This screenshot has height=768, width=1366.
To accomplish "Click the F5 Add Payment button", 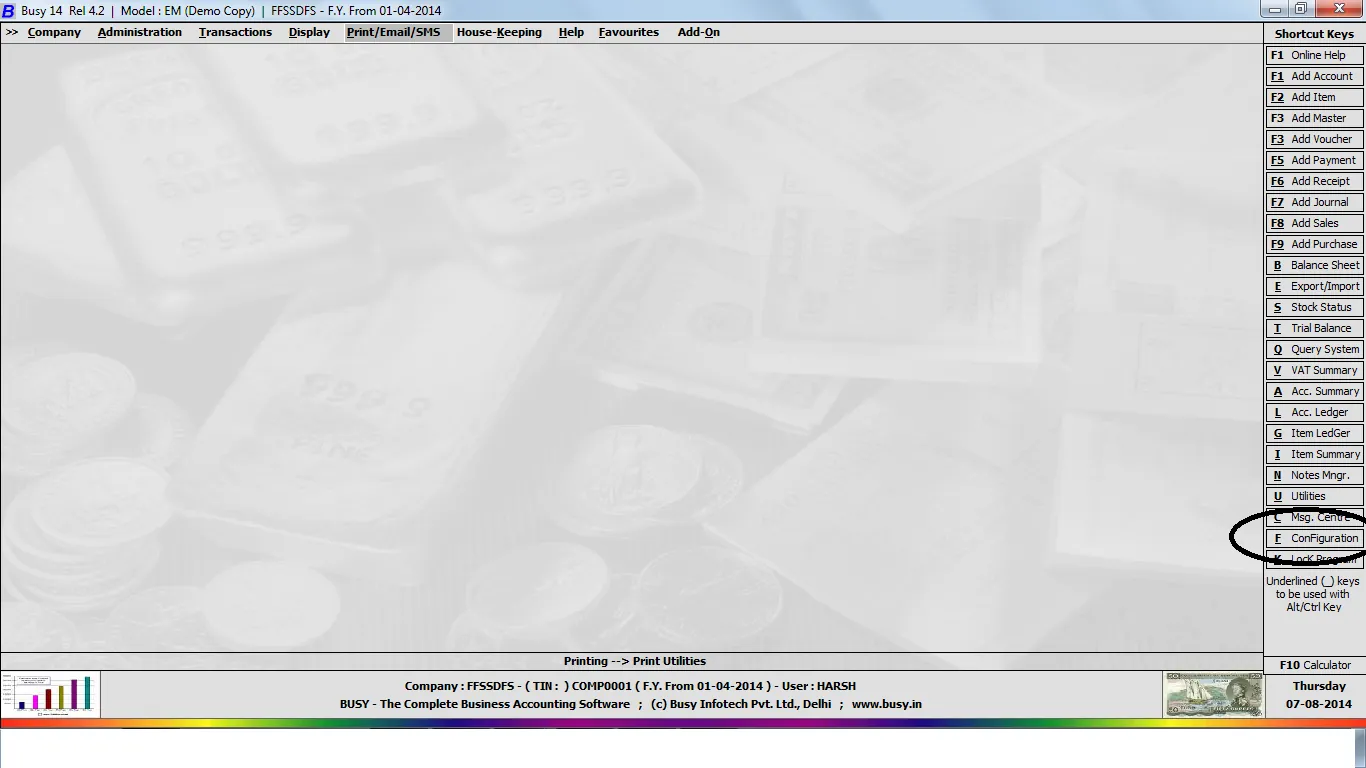I will [1314, 160].
